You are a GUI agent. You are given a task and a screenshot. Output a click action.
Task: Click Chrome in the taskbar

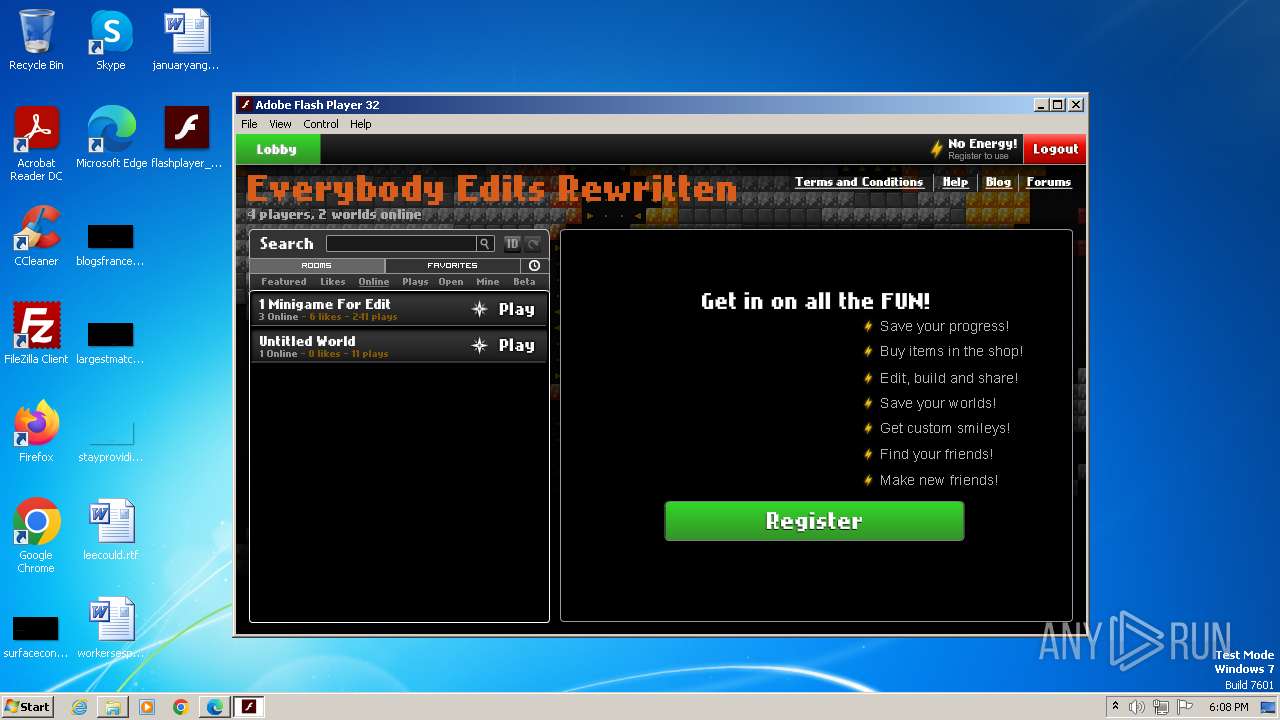180,707
